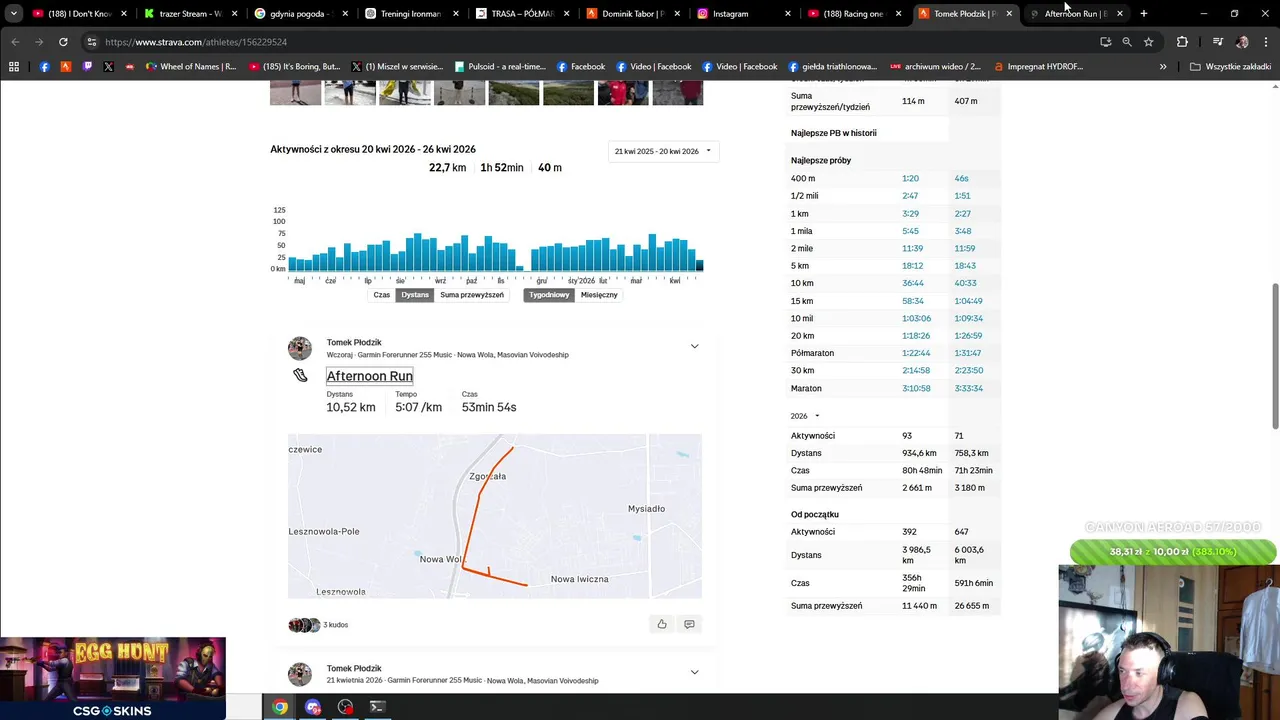The height and width of the screenshot is (720, 1280).
Task: Open the apps grid in bookmarks bar
Action: (x=14, y=67)
